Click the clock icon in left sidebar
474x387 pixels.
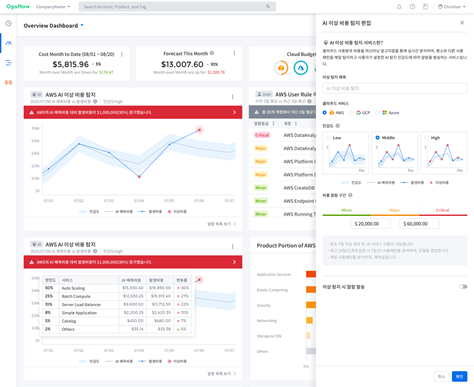coord(9,23)
